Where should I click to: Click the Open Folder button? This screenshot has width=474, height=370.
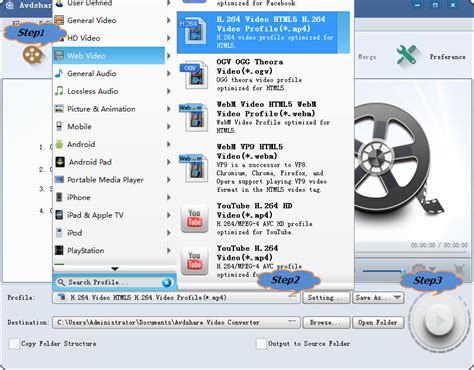point(378,322)
